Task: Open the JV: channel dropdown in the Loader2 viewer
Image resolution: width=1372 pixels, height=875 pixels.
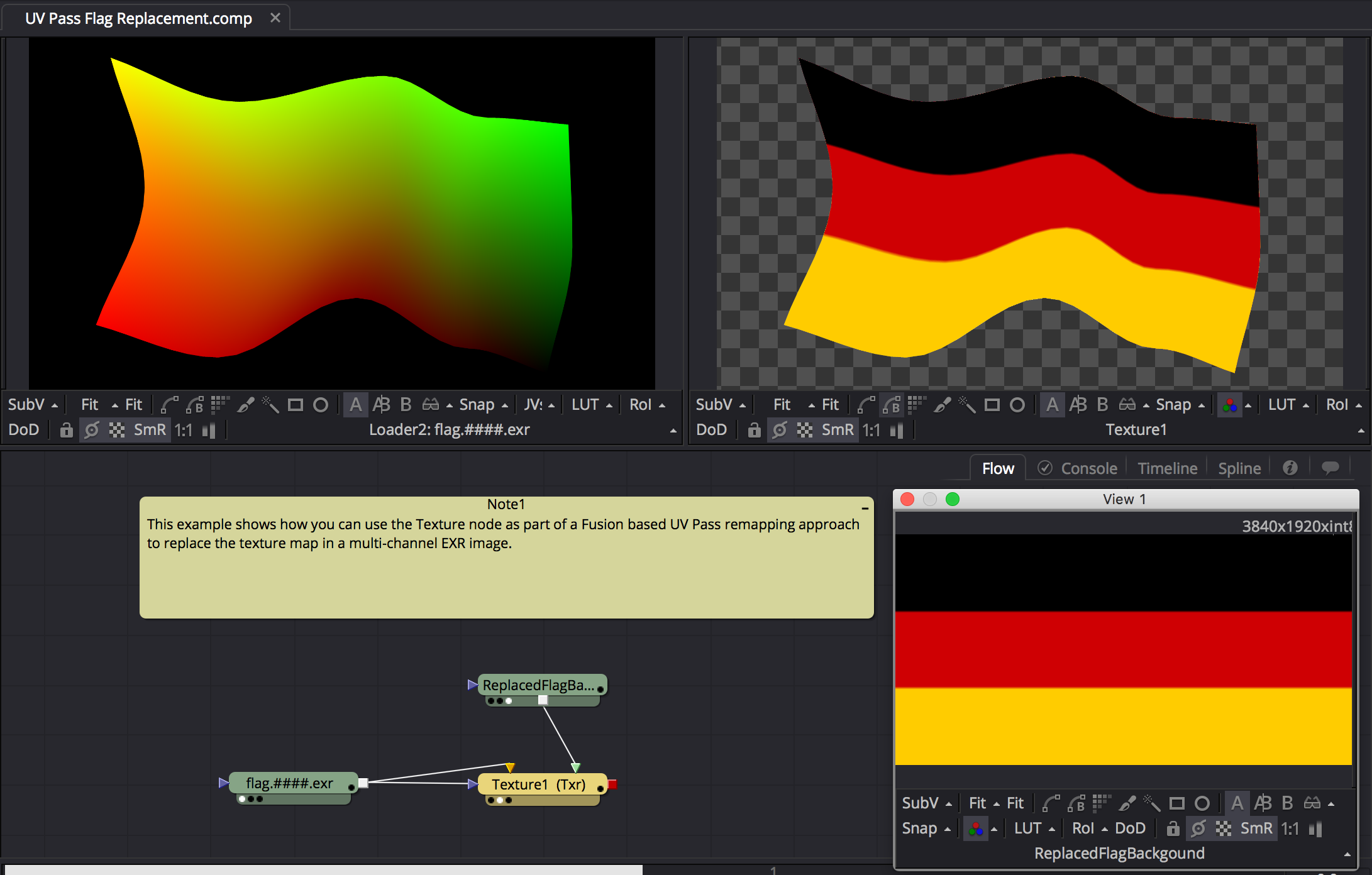Action: (539, 405)
